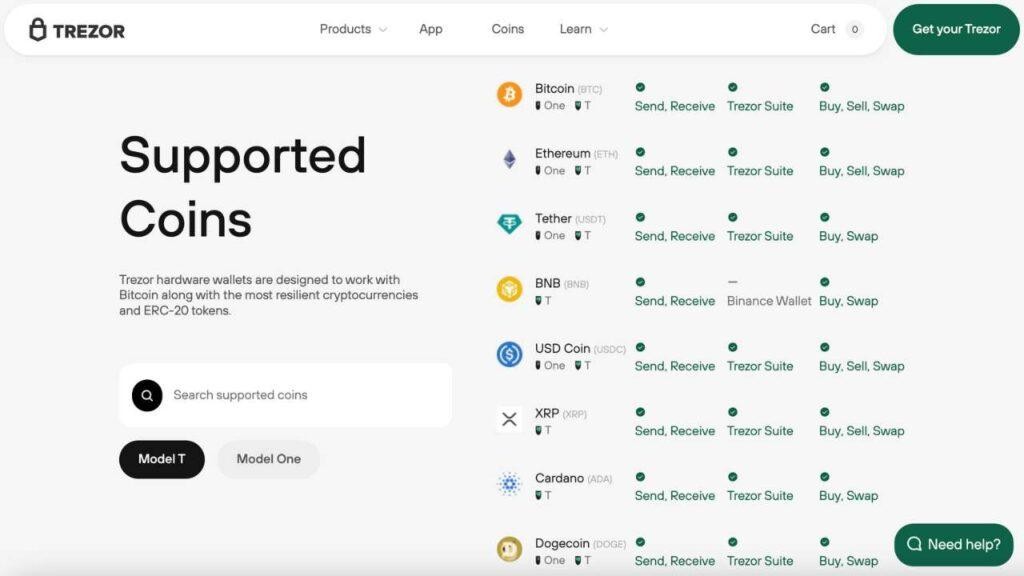Click the Ethereum Model T device icon
Image resolution: width=1024 pixels, height=576 pixels.
click(578, 170)
